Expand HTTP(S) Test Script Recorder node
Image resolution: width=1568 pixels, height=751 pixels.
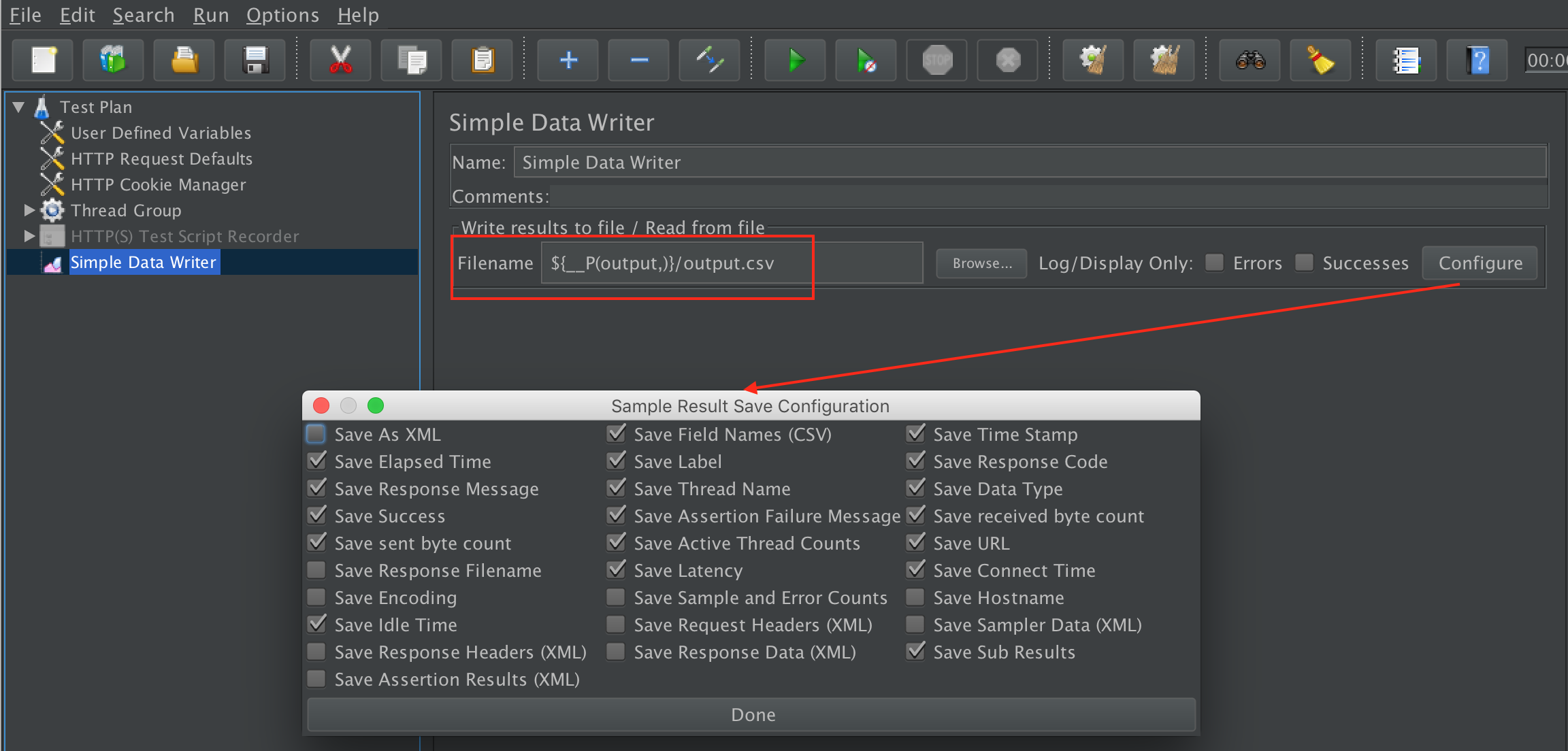[29, 236]
